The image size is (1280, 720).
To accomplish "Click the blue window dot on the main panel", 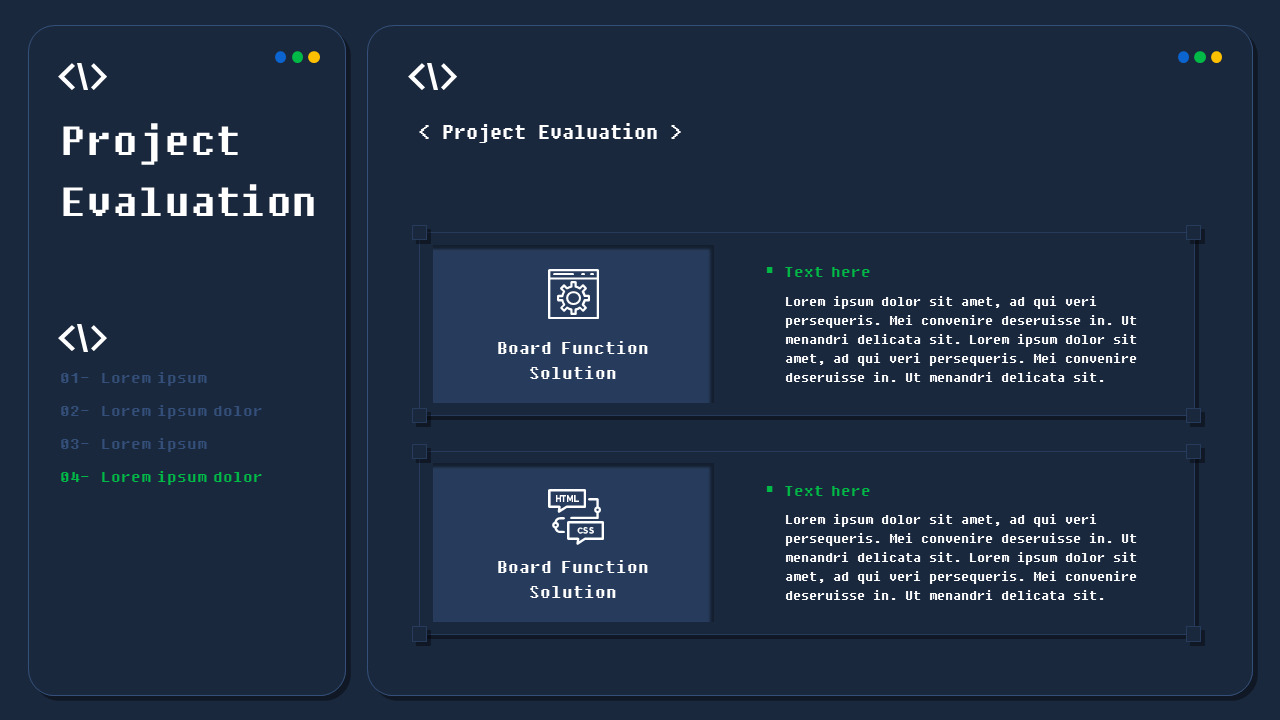I will coord(1183,57).
